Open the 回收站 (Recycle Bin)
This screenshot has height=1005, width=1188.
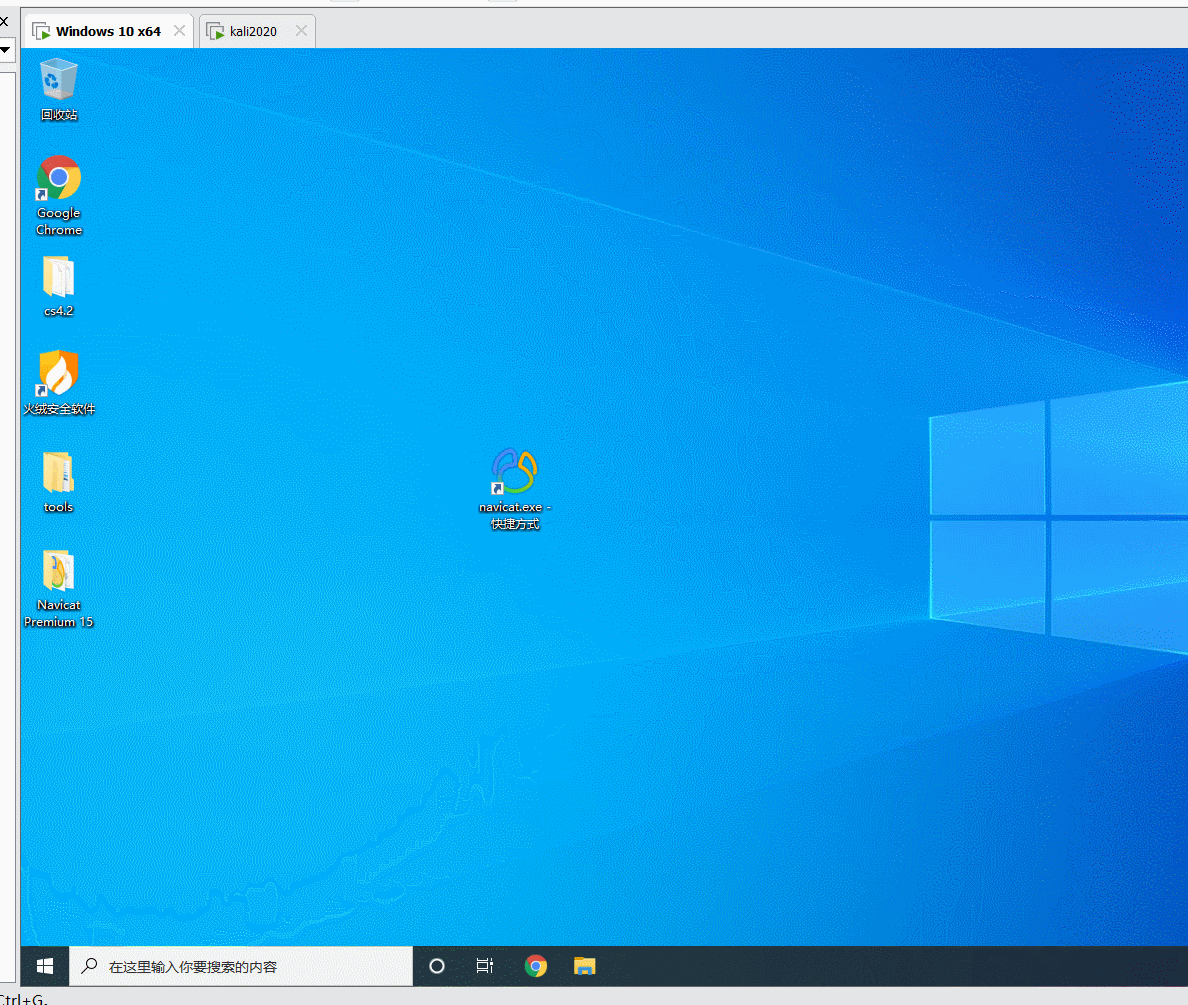tap(58, 78)
